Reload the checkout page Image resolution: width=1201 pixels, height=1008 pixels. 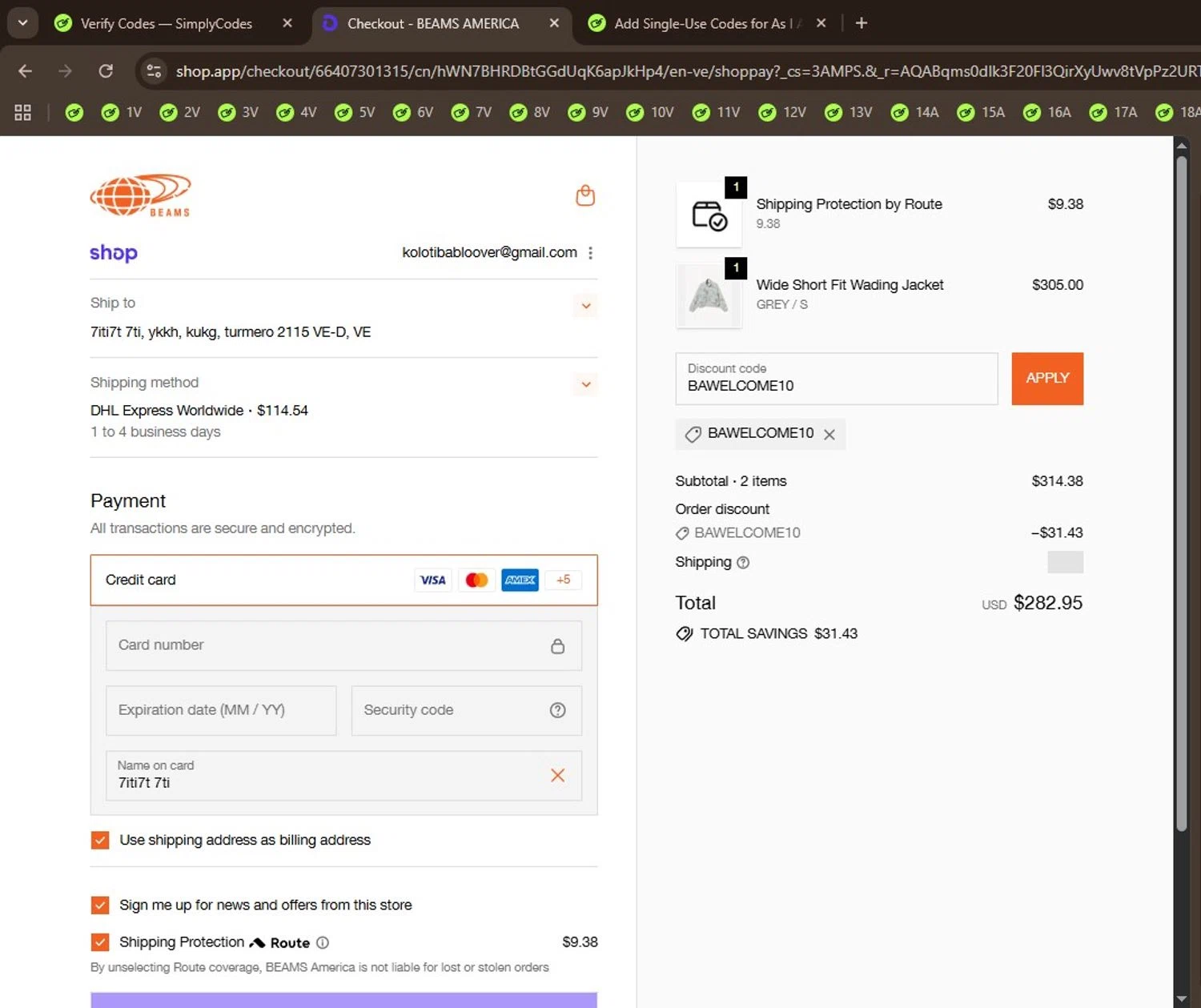coord(106,71)
